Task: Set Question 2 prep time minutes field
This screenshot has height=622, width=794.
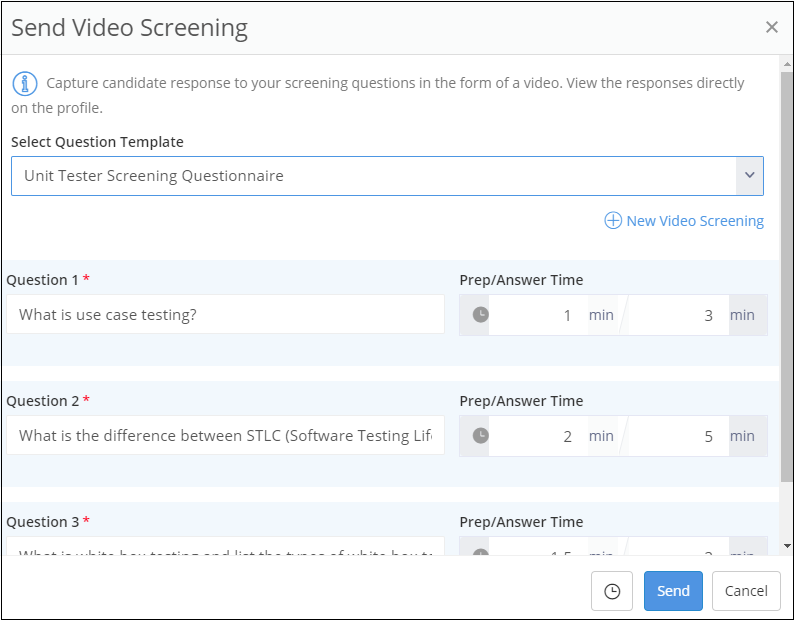Action: (535, 436)
